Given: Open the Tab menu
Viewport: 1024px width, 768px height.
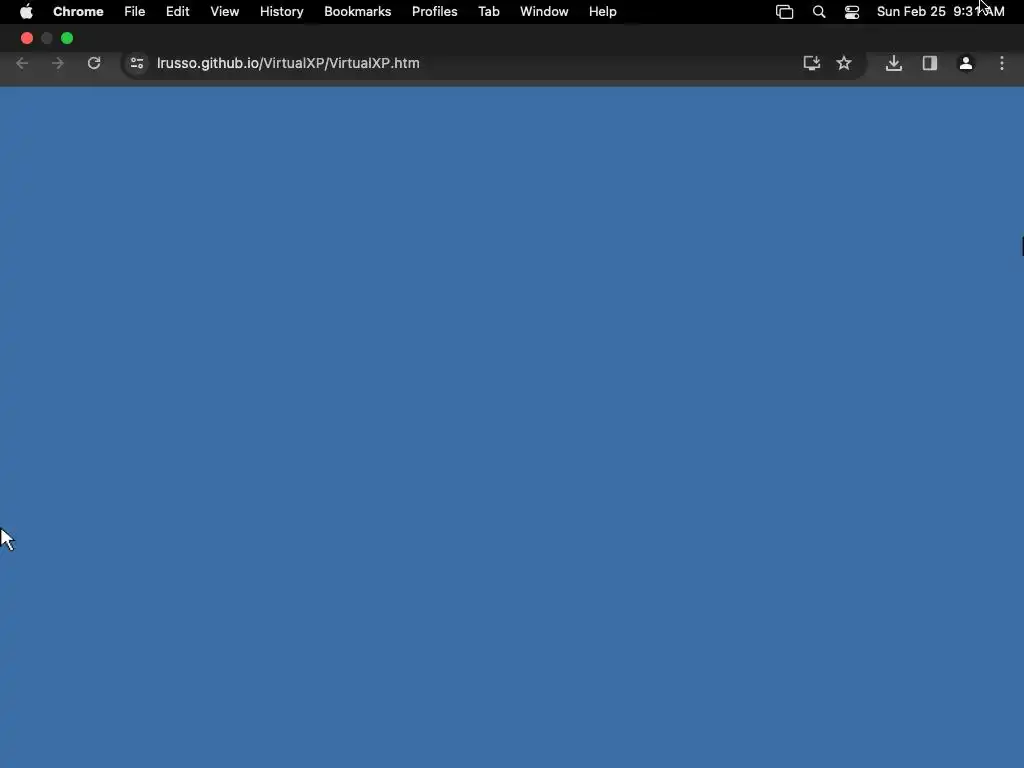Looking at the screenshot, I should click(489, 12).
